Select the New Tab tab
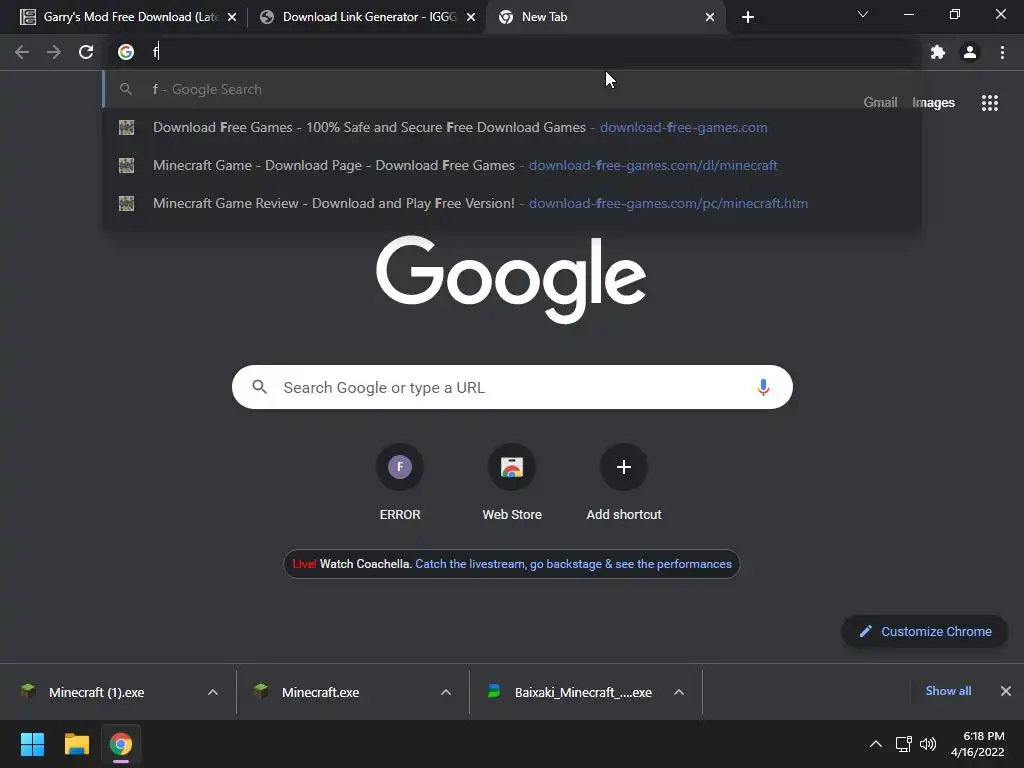Screen dimensions: 1024x768 [606, 17]
